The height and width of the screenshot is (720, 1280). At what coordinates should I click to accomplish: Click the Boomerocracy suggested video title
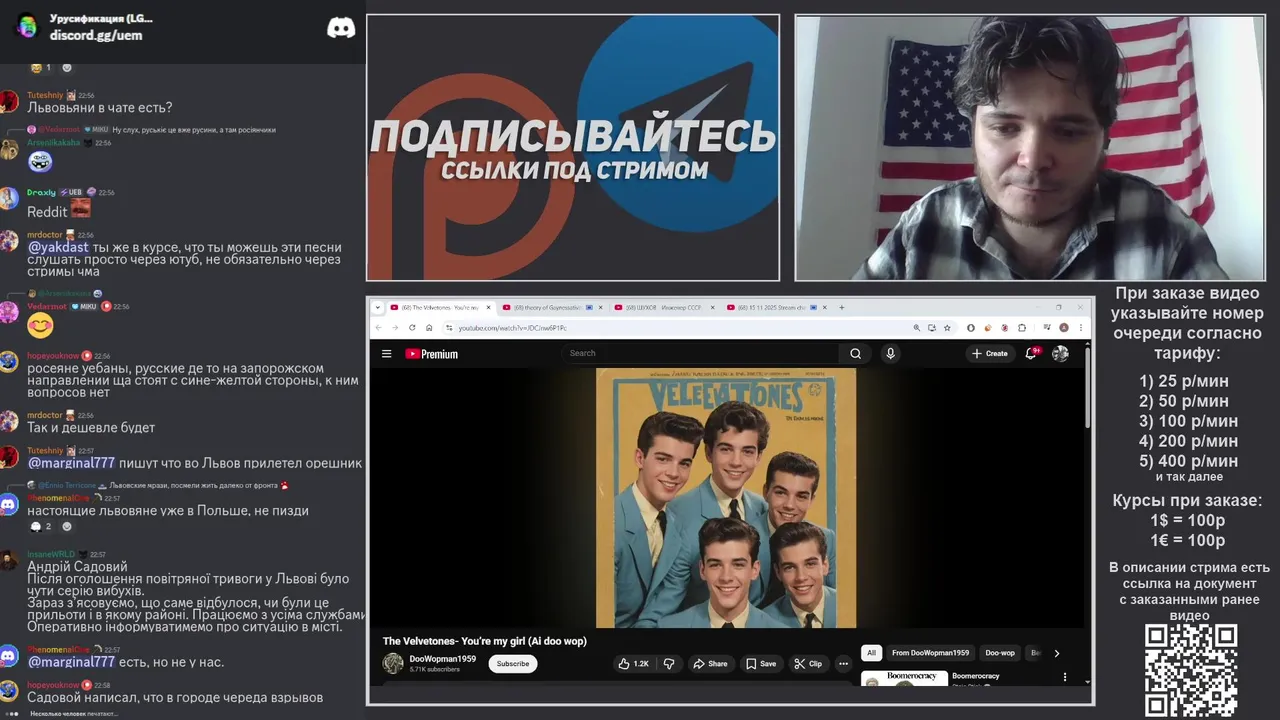(x=975, y=676)
